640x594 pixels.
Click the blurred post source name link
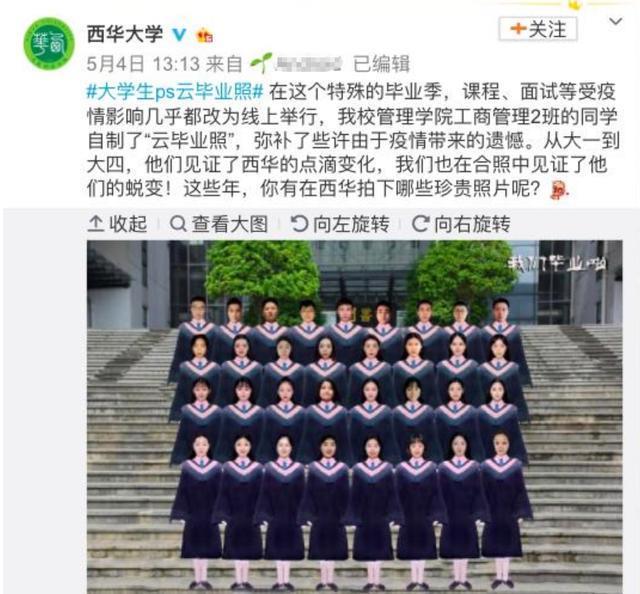coord(308,64)
